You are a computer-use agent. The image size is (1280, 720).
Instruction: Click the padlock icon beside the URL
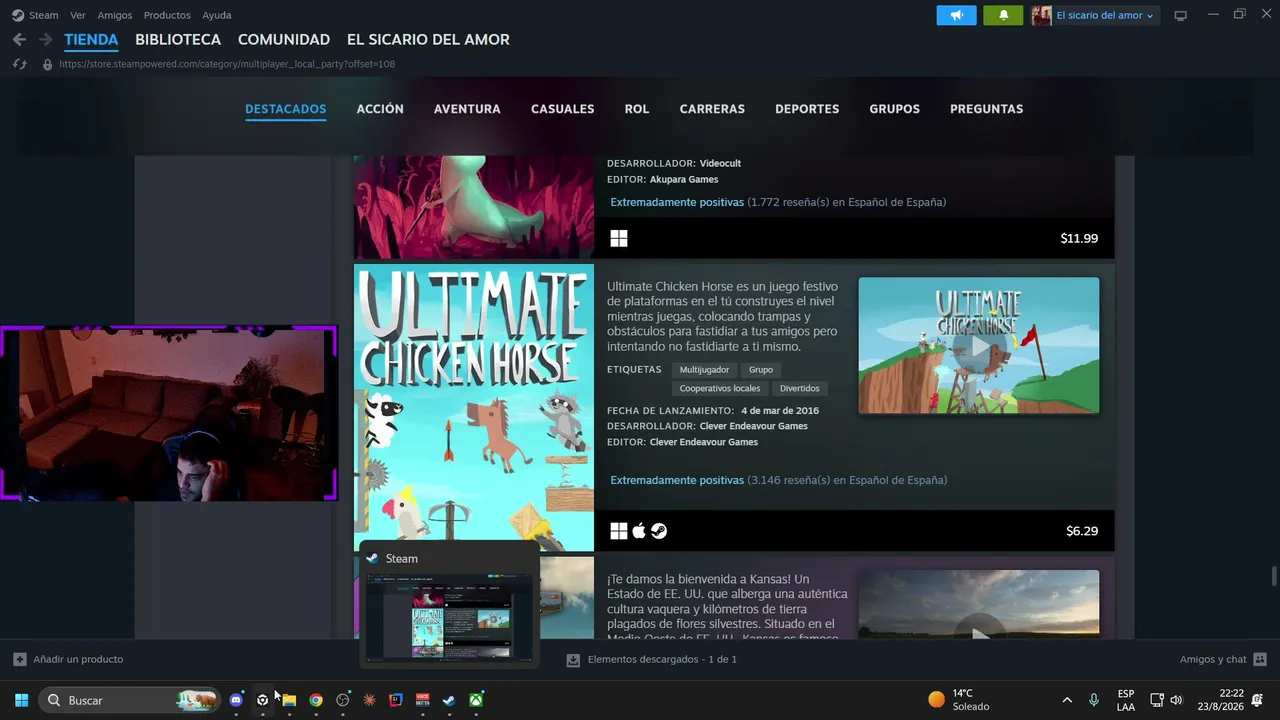(47, 64)
